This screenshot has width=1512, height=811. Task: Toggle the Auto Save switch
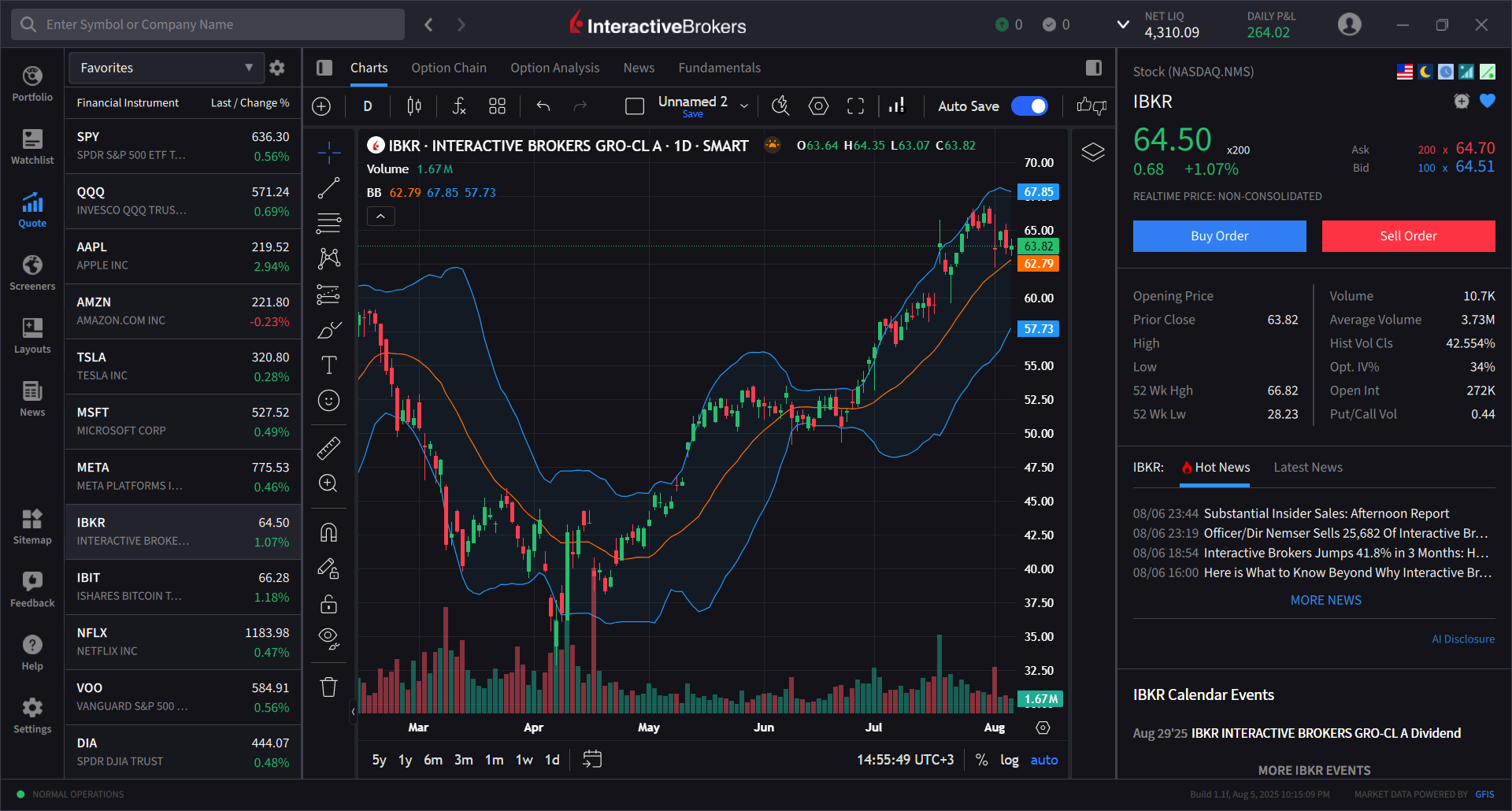coord(1029,106)
